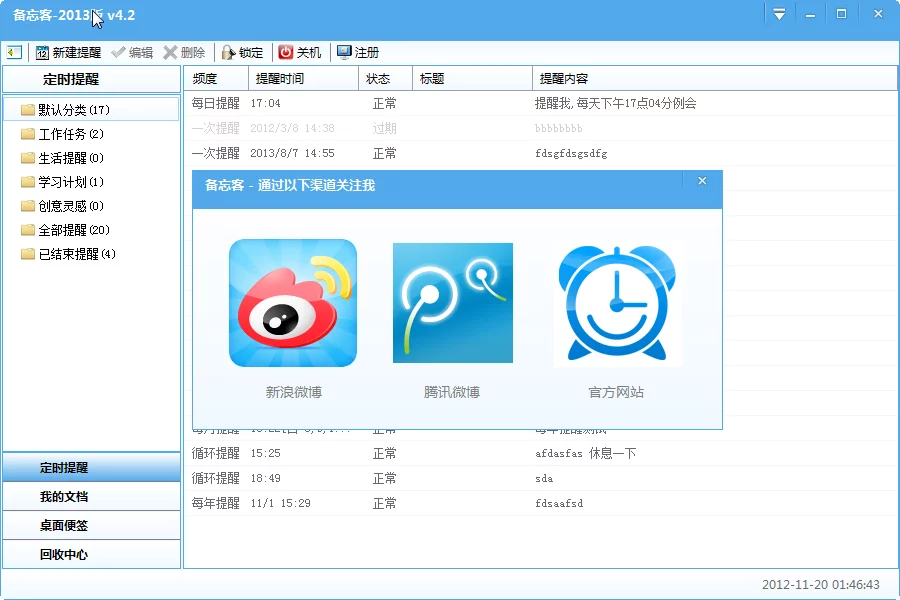
Task: Click reminder content 提醒我,每天下午17点04分例会
Action: pos(615,103)
